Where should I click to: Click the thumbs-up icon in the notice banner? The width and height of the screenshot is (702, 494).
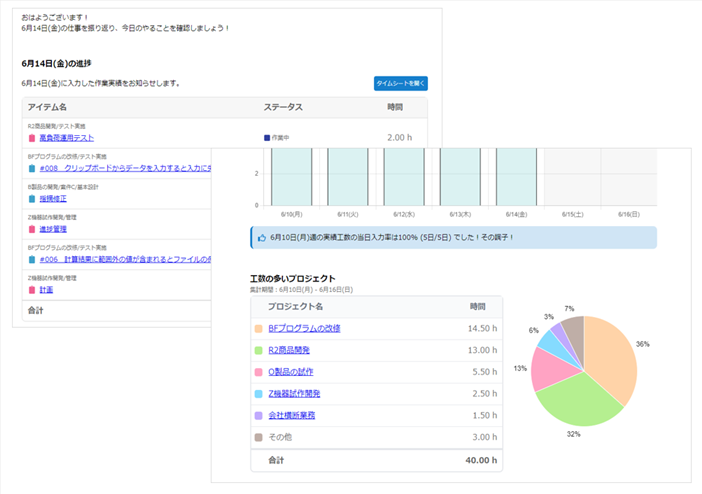261,238
